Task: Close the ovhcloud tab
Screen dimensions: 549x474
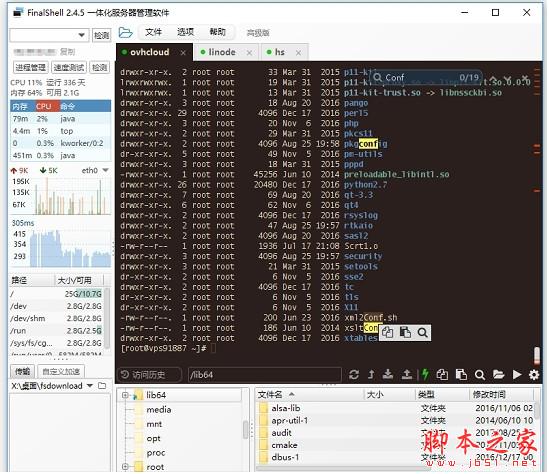Action: (183, 53)
